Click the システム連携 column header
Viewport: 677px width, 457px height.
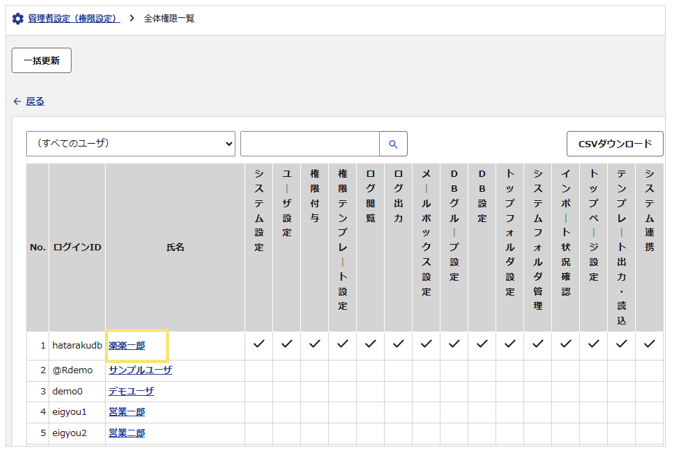click(649, 248)
